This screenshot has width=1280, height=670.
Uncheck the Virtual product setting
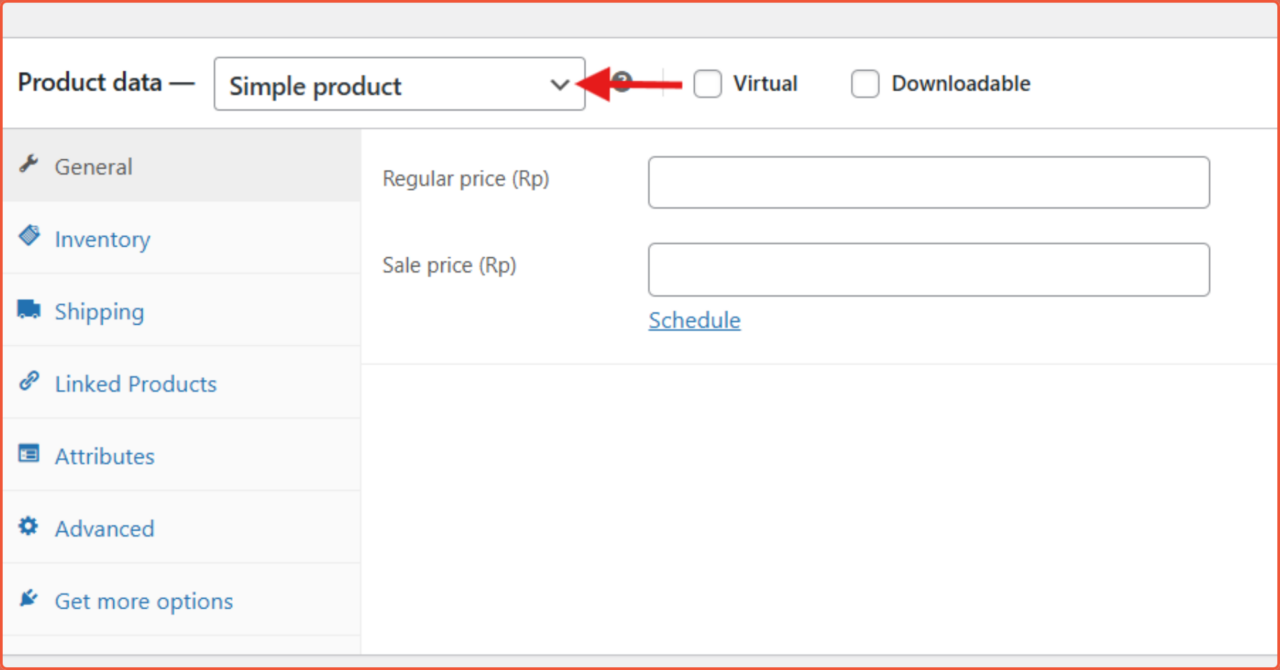coord(708,84)
